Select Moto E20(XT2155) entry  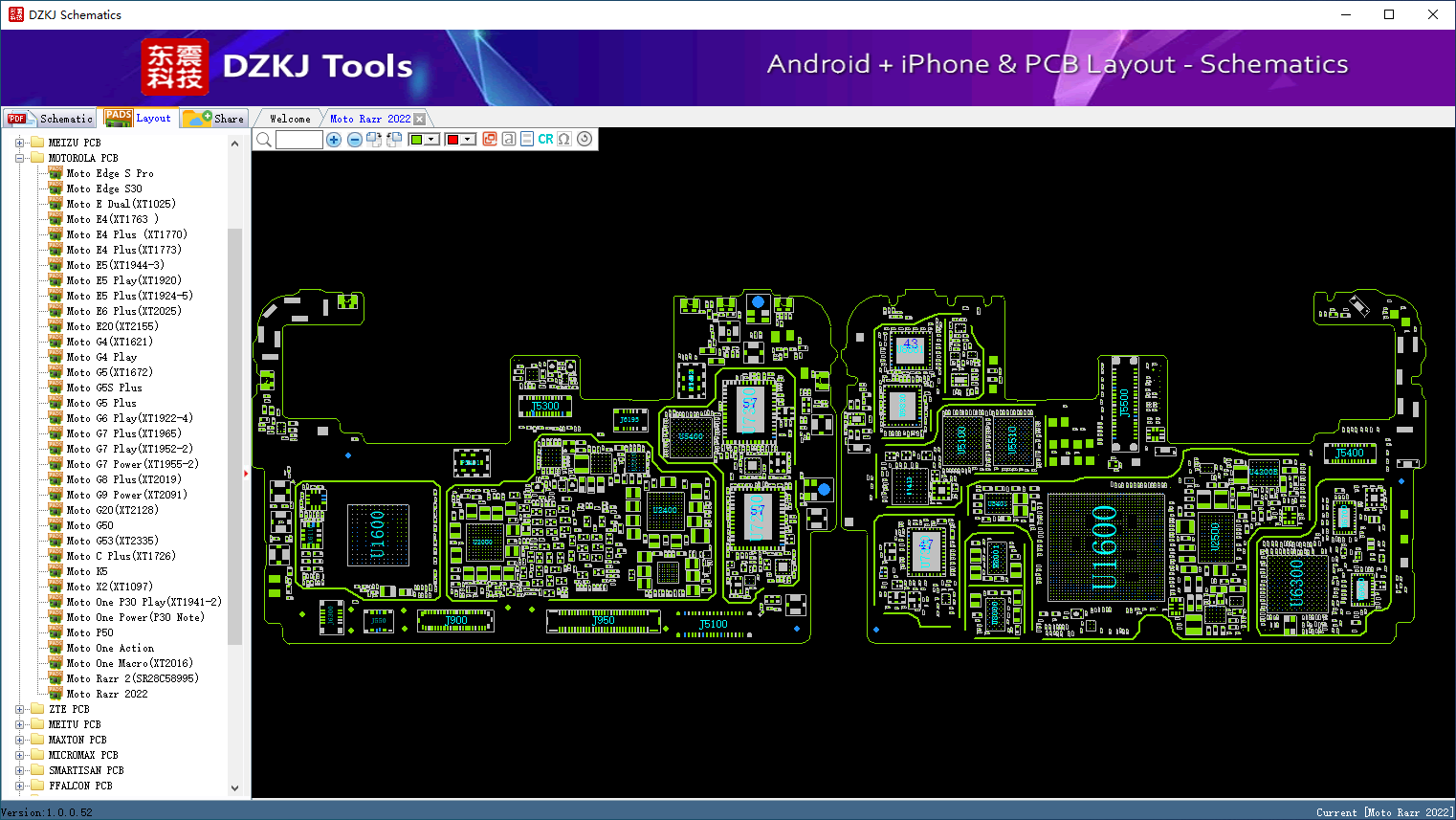113,326
